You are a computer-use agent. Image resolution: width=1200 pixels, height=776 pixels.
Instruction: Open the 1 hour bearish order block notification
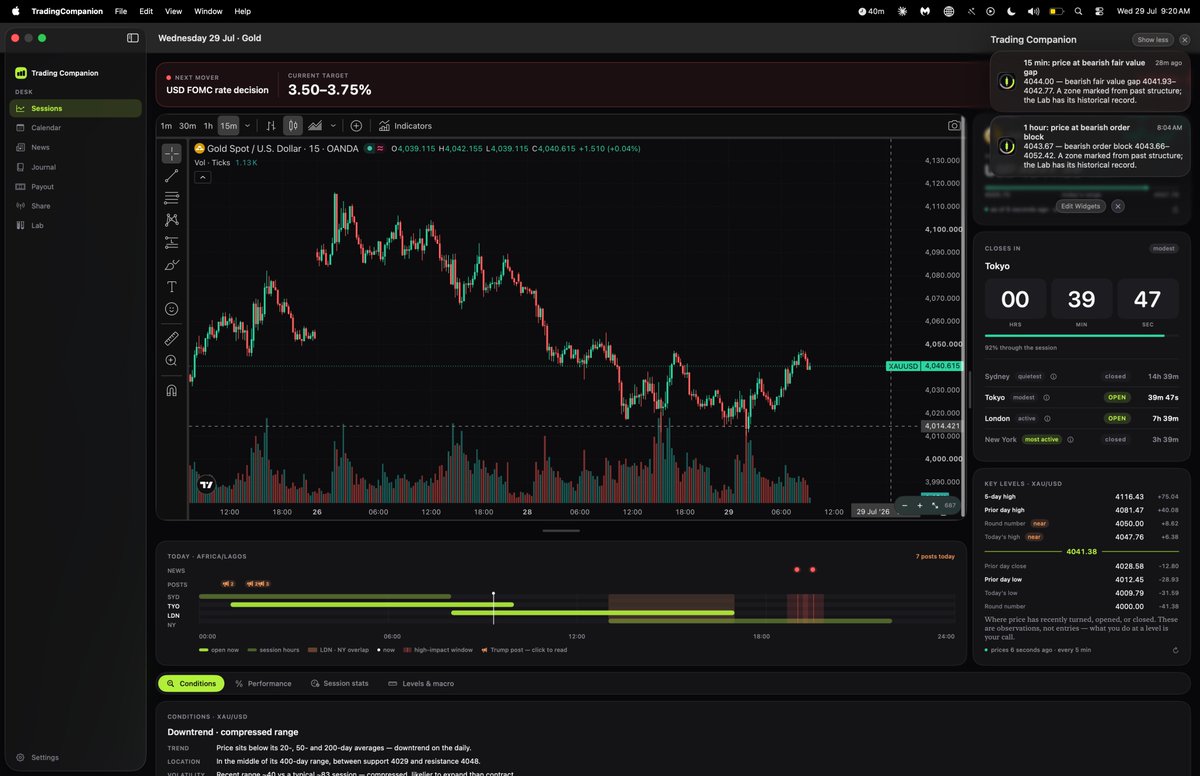pyautogui.click(x=1091, y=146)
